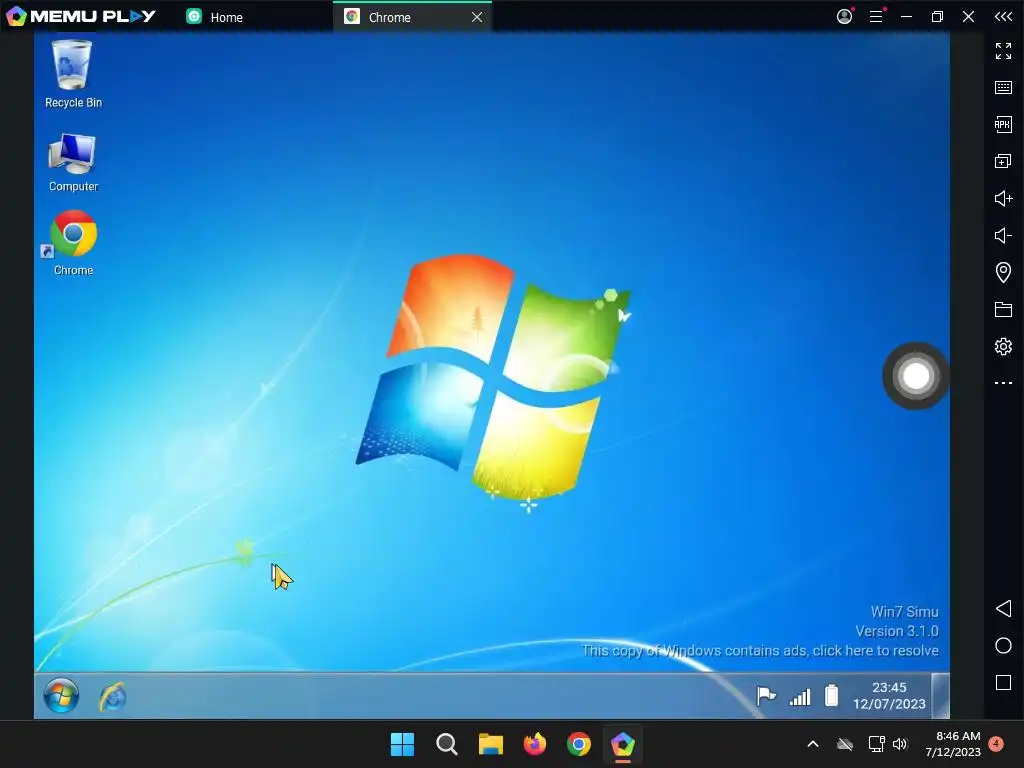Viewport: 1024px width, 768px height.
Task: Install an APK via the APK icon
Action: coord(1003,124)
